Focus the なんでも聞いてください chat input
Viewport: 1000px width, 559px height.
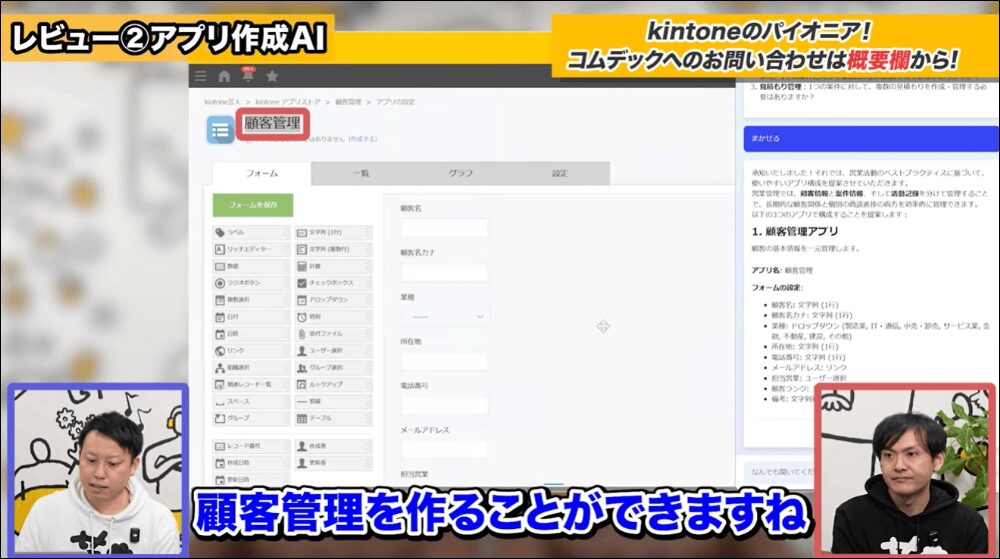point(780,472)
